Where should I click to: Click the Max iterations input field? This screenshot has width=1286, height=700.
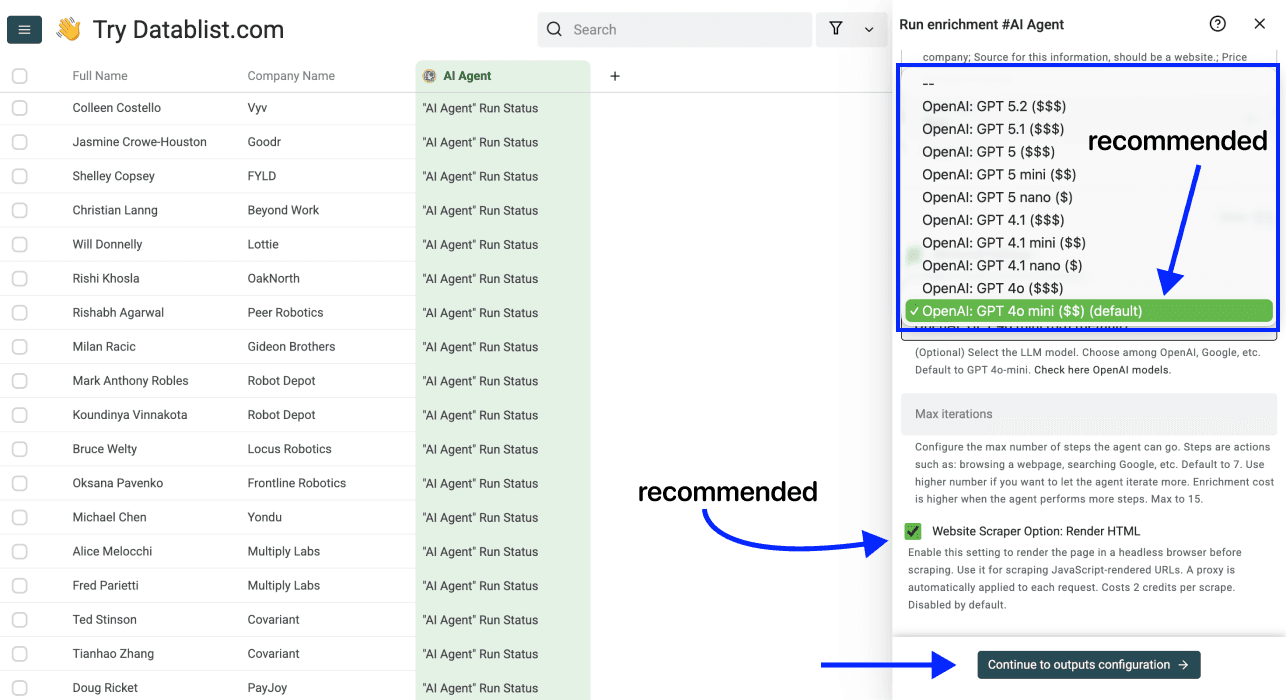click(1088, 414)
